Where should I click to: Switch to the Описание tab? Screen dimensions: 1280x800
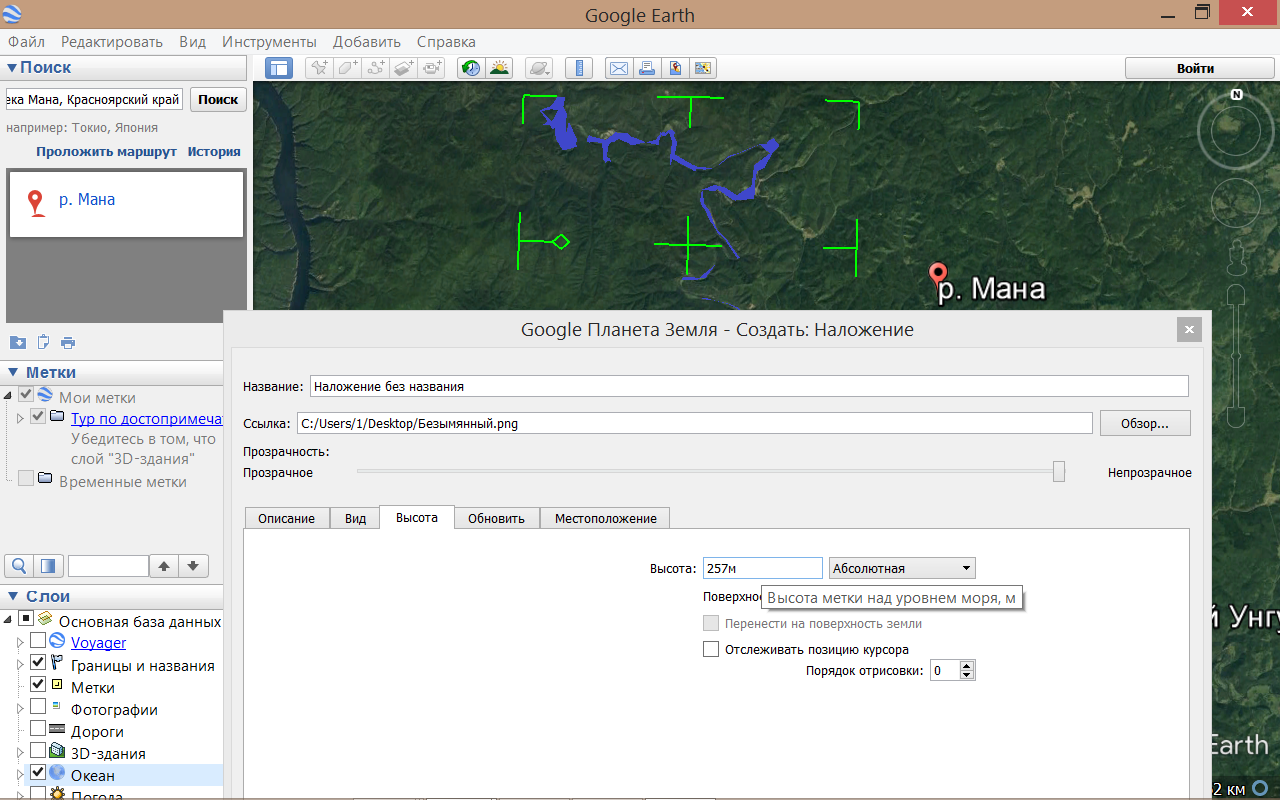click(287, 518)
